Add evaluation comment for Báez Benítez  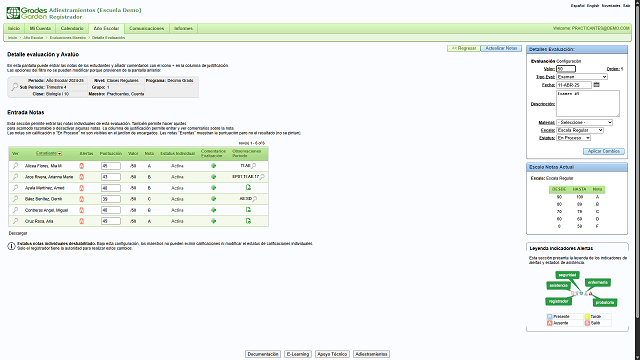click(x=213, y=199)
